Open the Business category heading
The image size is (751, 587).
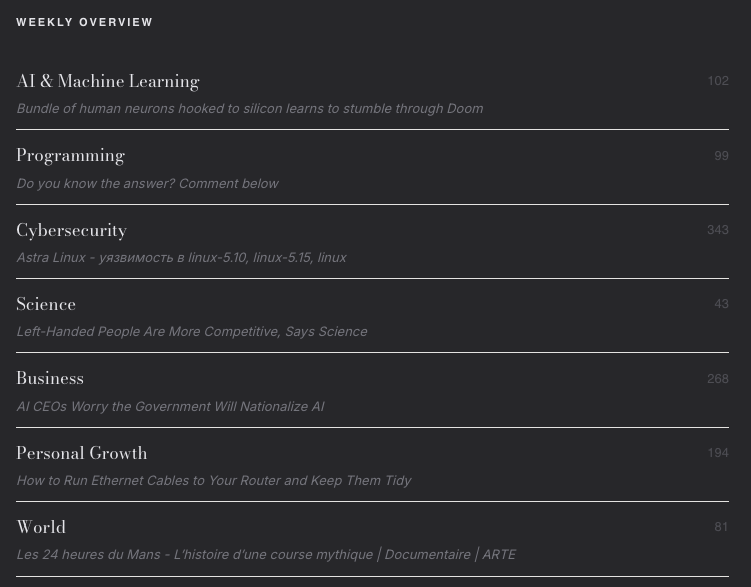point(50,378)
